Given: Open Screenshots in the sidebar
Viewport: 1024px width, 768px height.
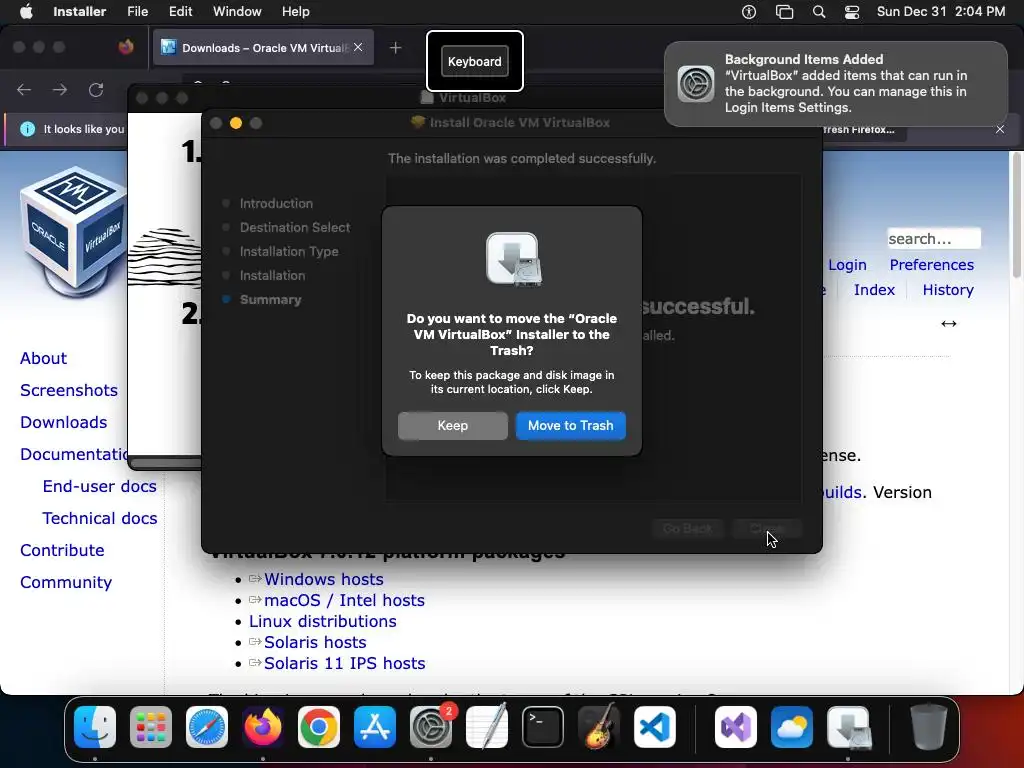Looking at the screenshot, I should (69, 390).
